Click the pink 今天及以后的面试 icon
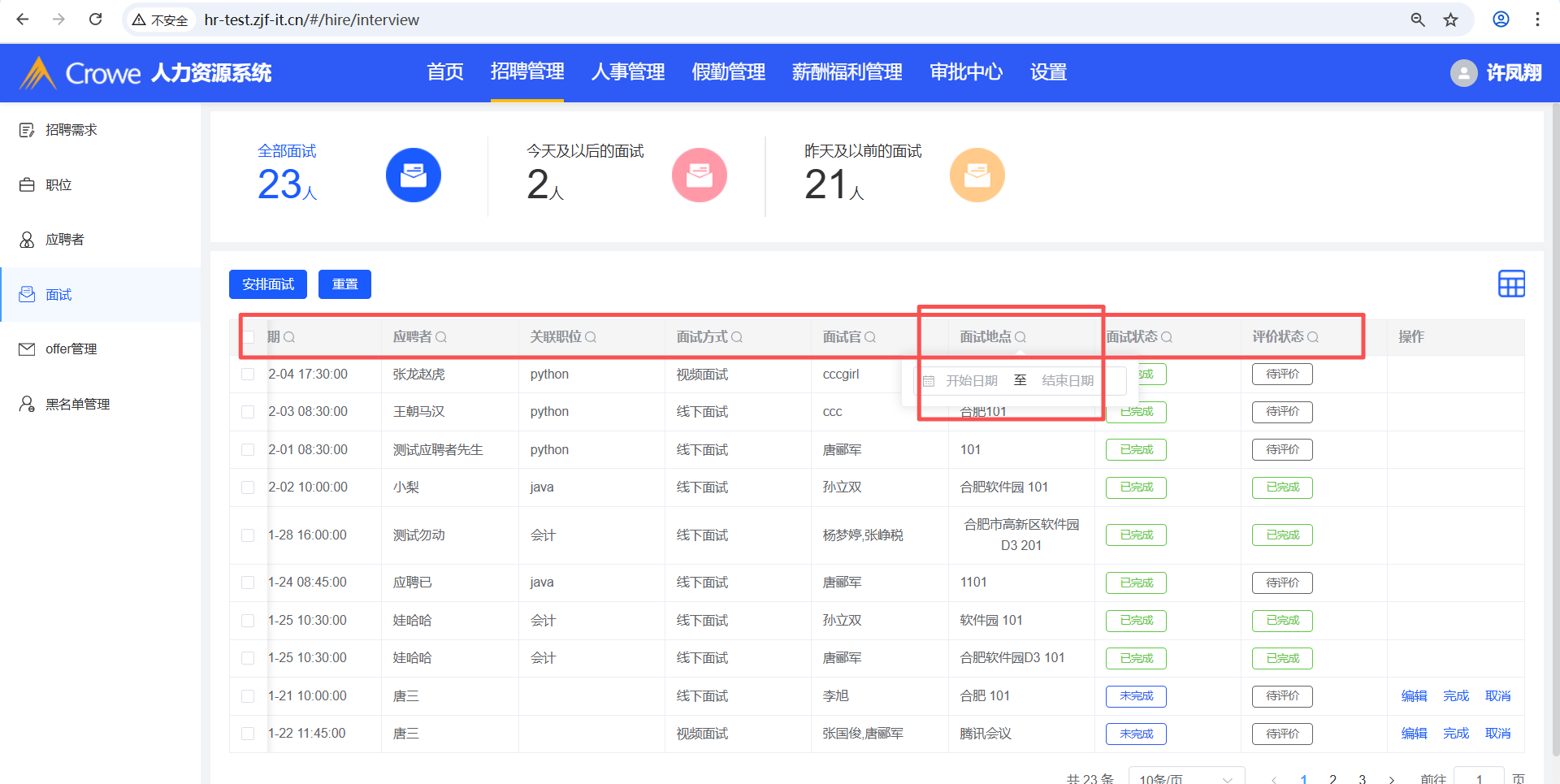 pos(699,175)
